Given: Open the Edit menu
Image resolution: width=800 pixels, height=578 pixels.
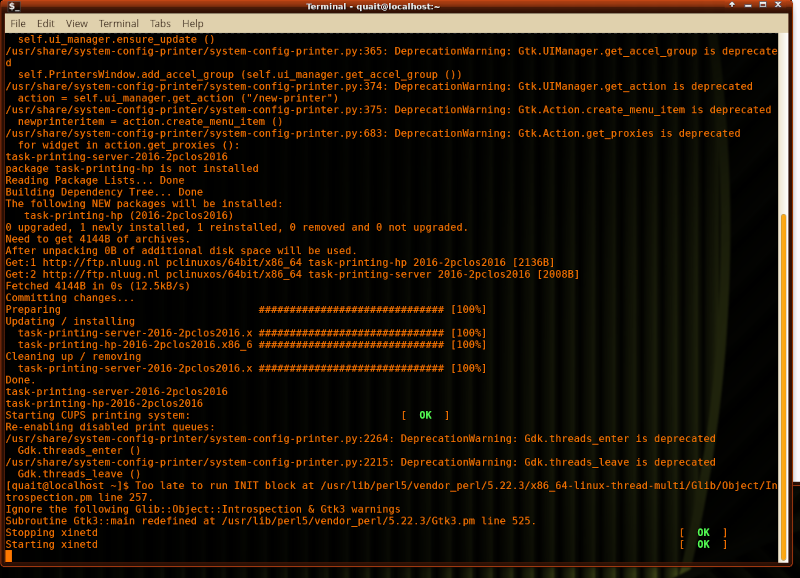Looking at the screenshot, I should [x=46, y=23].
